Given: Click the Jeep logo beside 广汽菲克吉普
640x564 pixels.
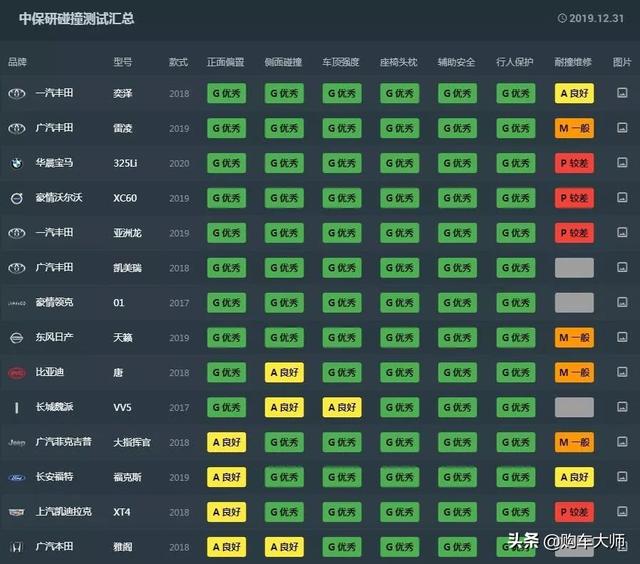Looking at the screenshot, I should point(17,442).
